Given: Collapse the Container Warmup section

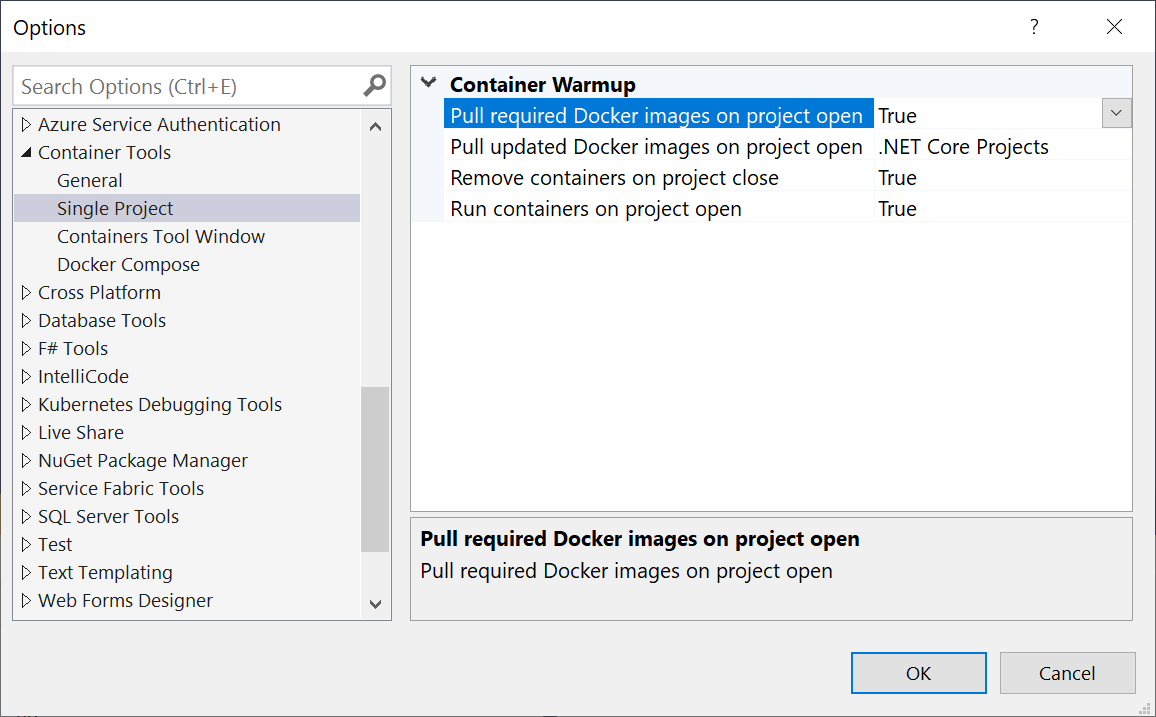Looking at the screenshot, I should [x=428, y=84].
